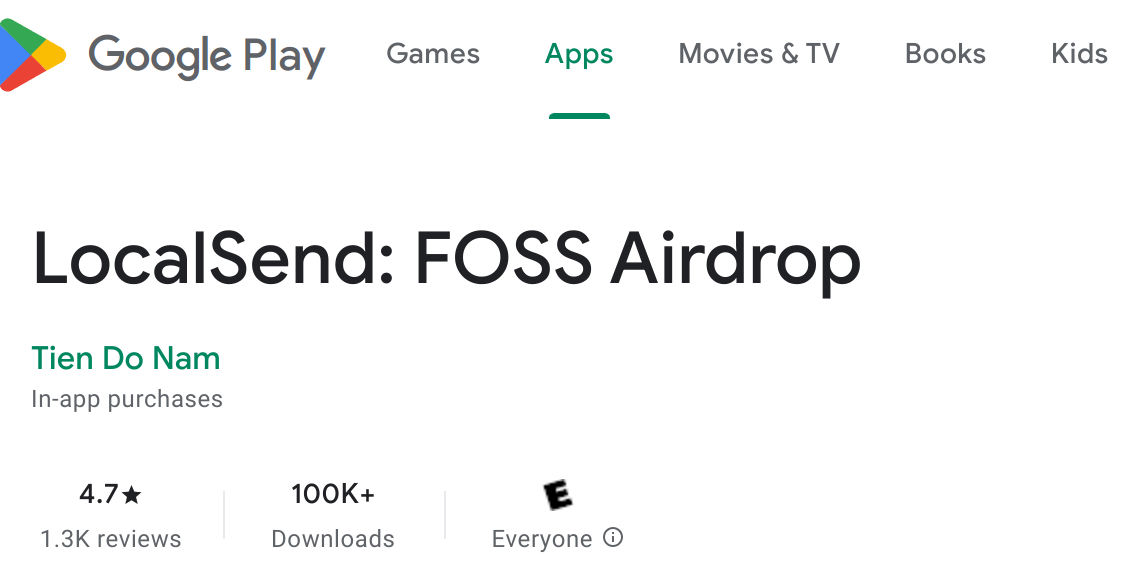The width and height of the screenshot is (1141, 581).
Task: Open content rating info circle icon
Action: point(614,538)
